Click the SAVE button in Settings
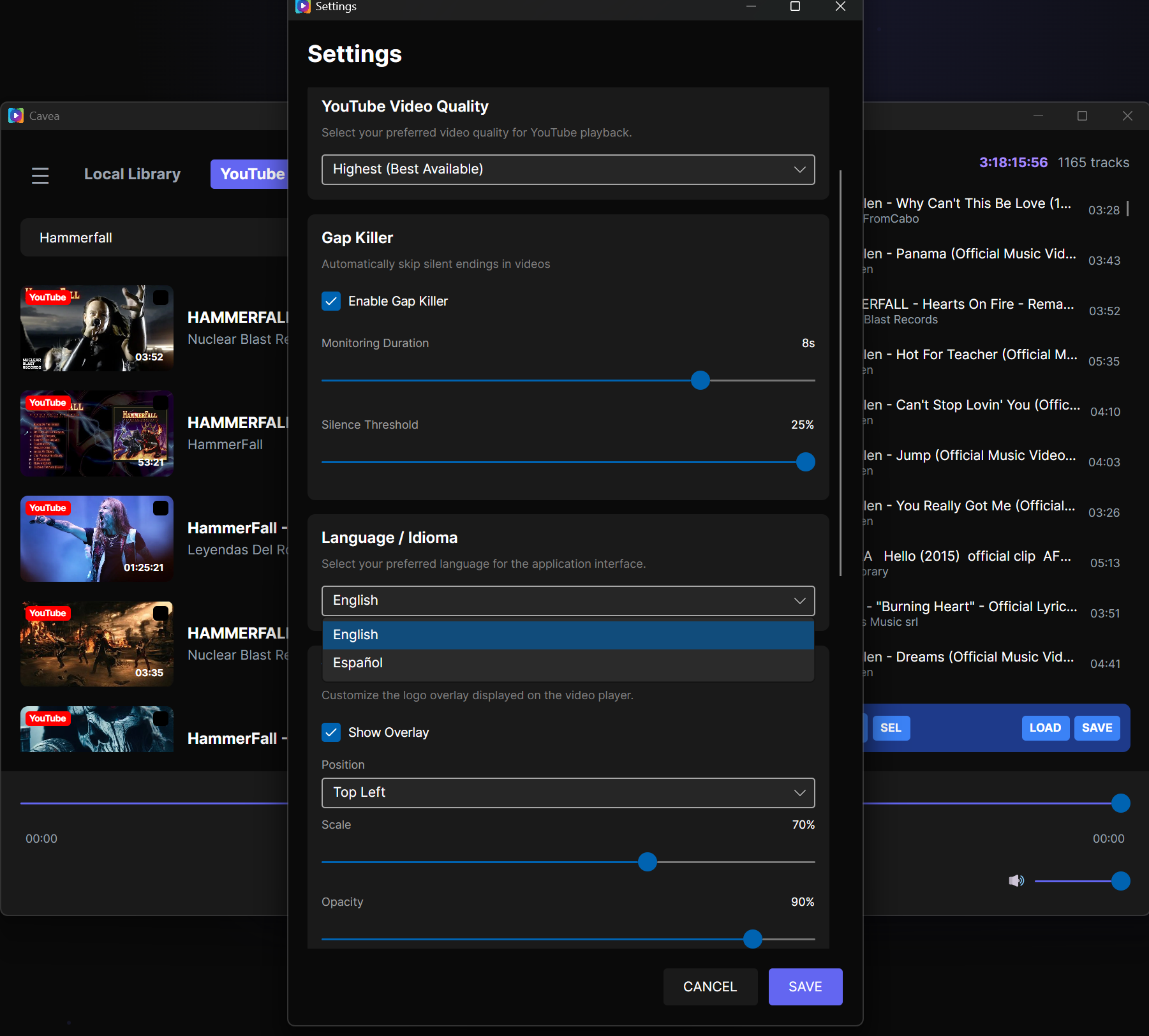This screenshot has width=1149, height=1036. (804, 986)
